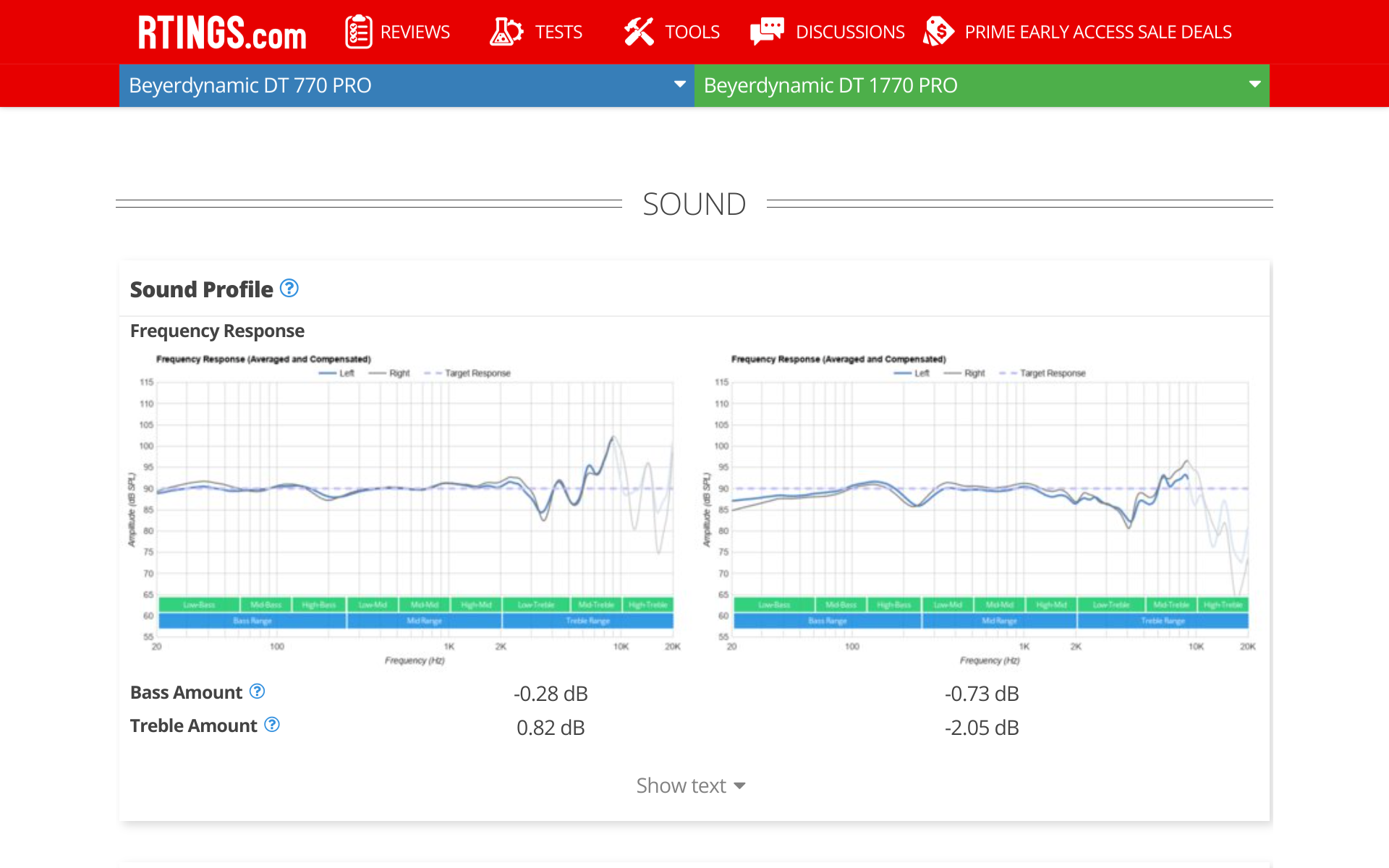
Task: Open the TESTS menu
Action: (x=558, y=32)
